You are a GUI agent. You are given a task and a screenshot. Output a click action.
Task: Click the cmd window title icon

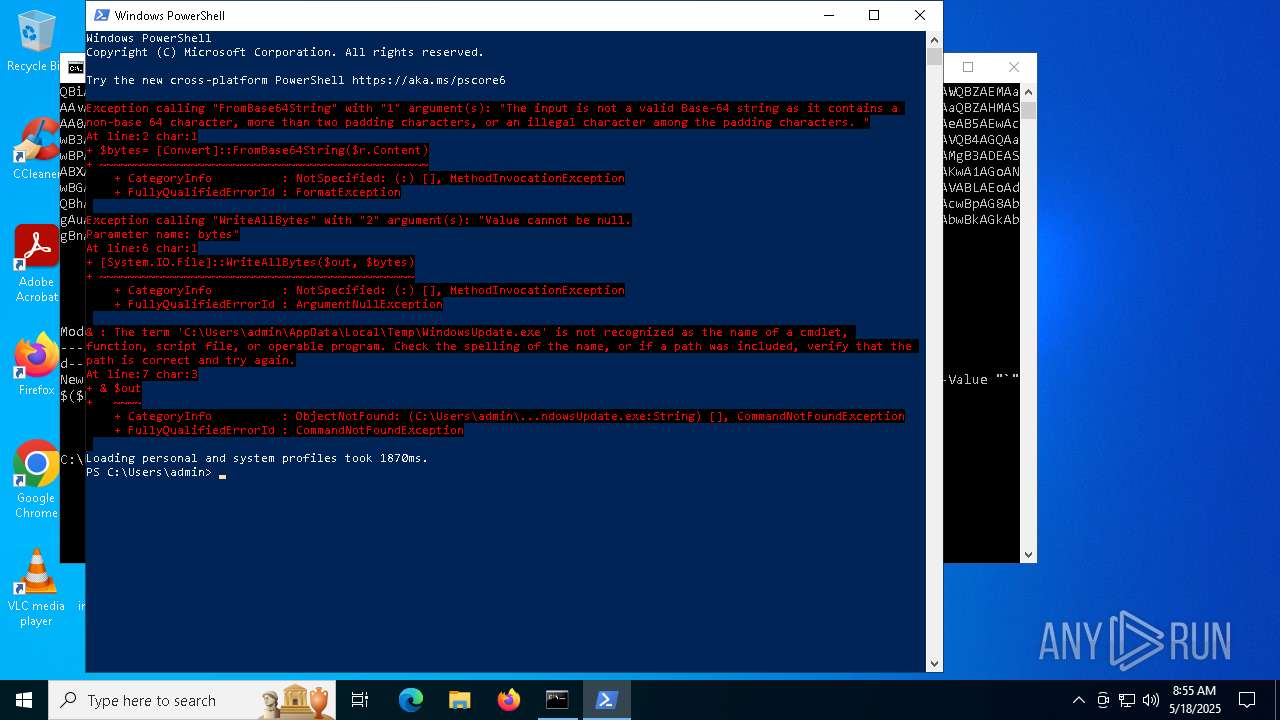pos(75,68)
